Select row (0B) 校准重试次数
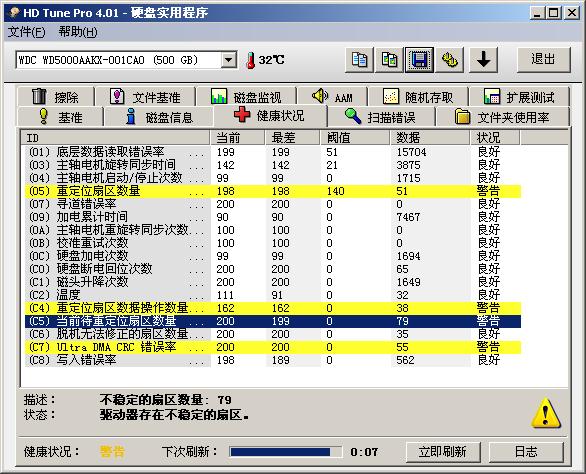Viewport: 586px width, 474px height. pyautogui.click(x=273, y=243)
